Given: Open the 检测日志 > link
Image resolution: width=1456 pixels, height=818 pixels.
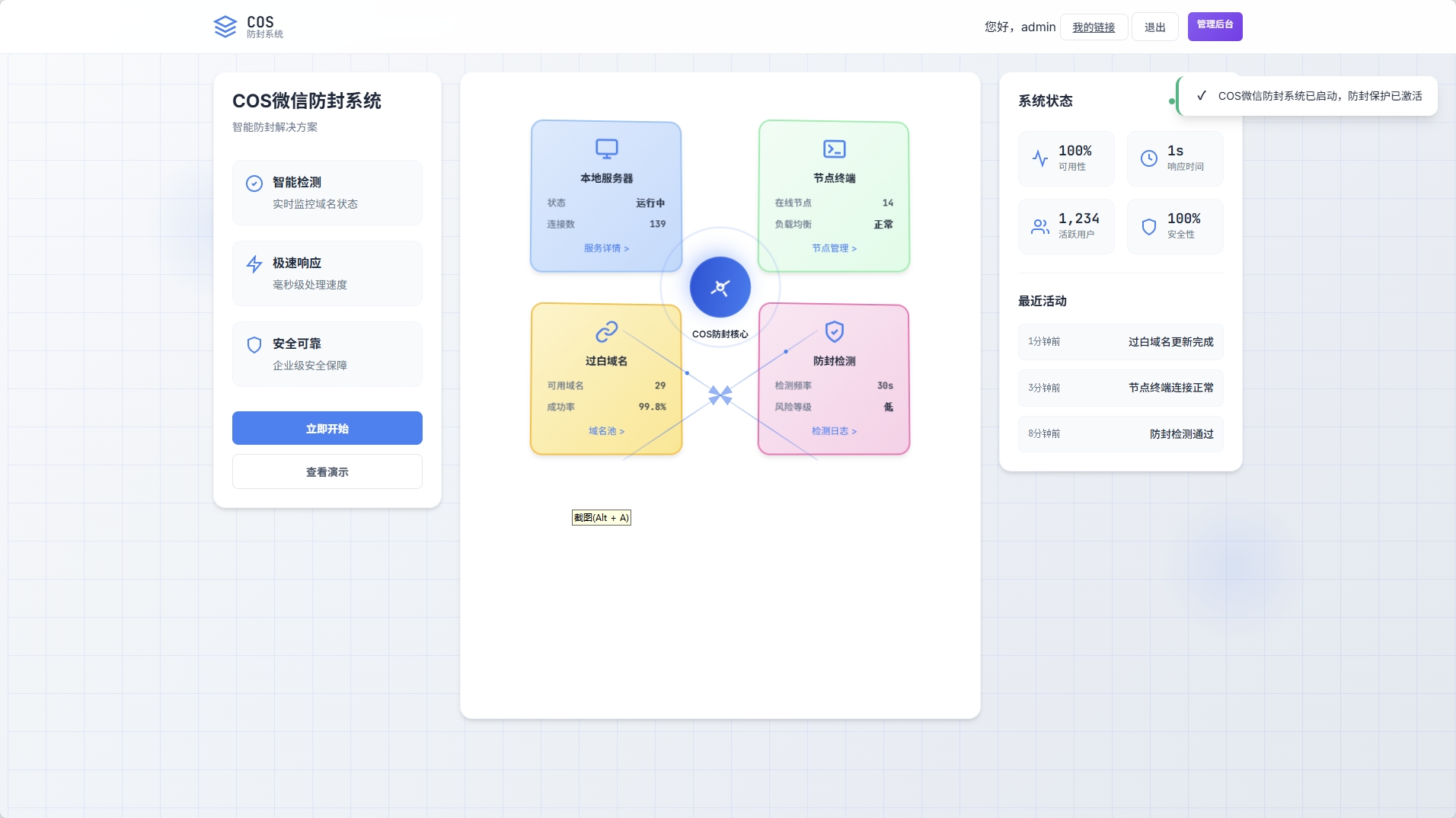Looking at the screenshot, I should click(x=835, y=431).
